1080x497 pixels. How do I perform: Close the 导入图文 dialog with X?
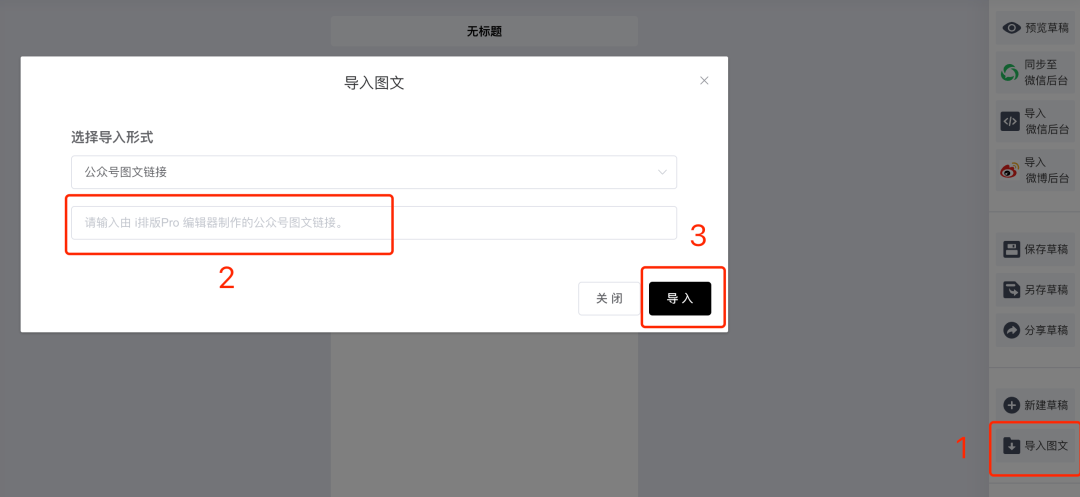tap(704, 81)
